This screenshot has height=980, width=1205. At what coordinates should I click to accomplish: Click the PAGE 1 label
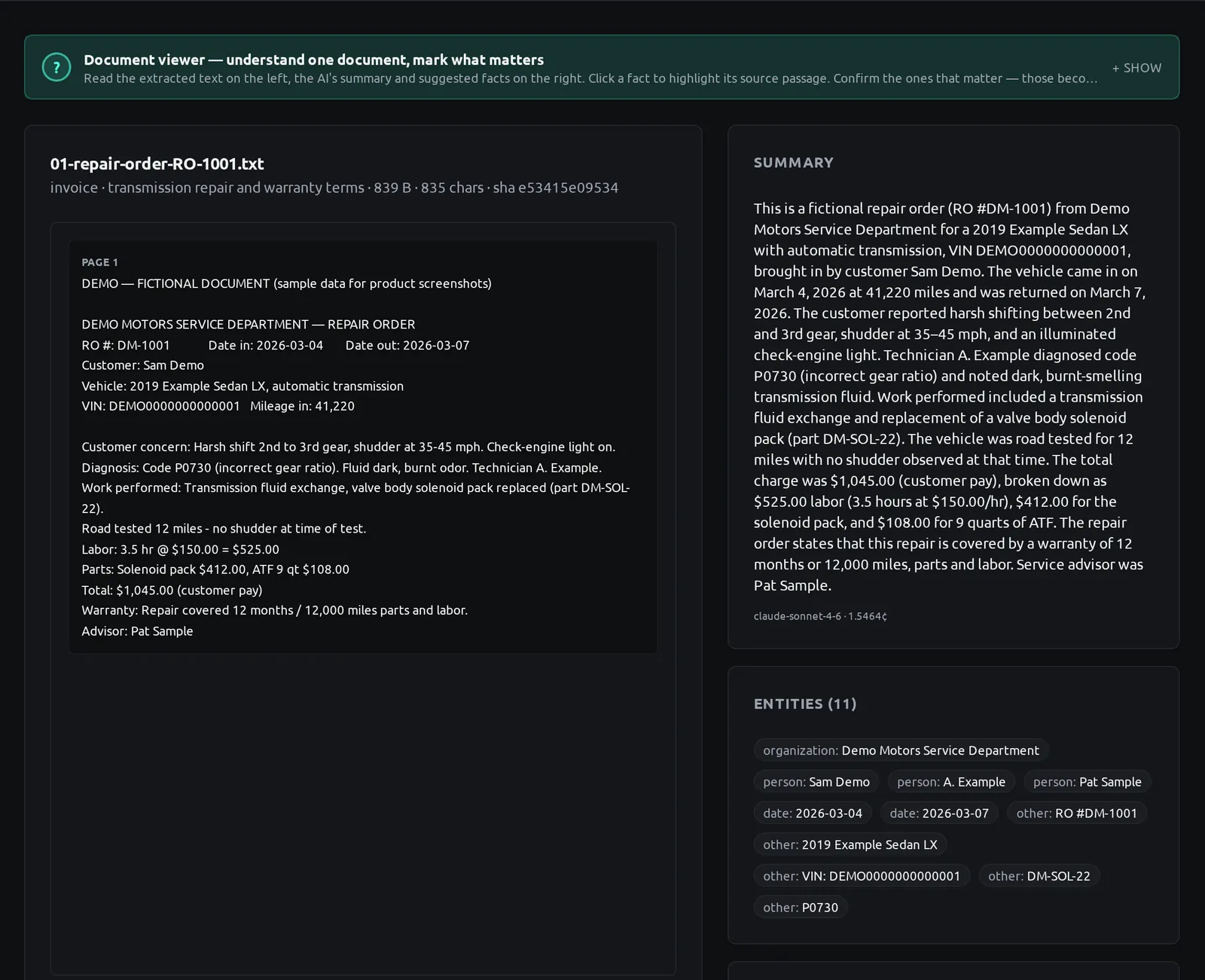[99, 262]
